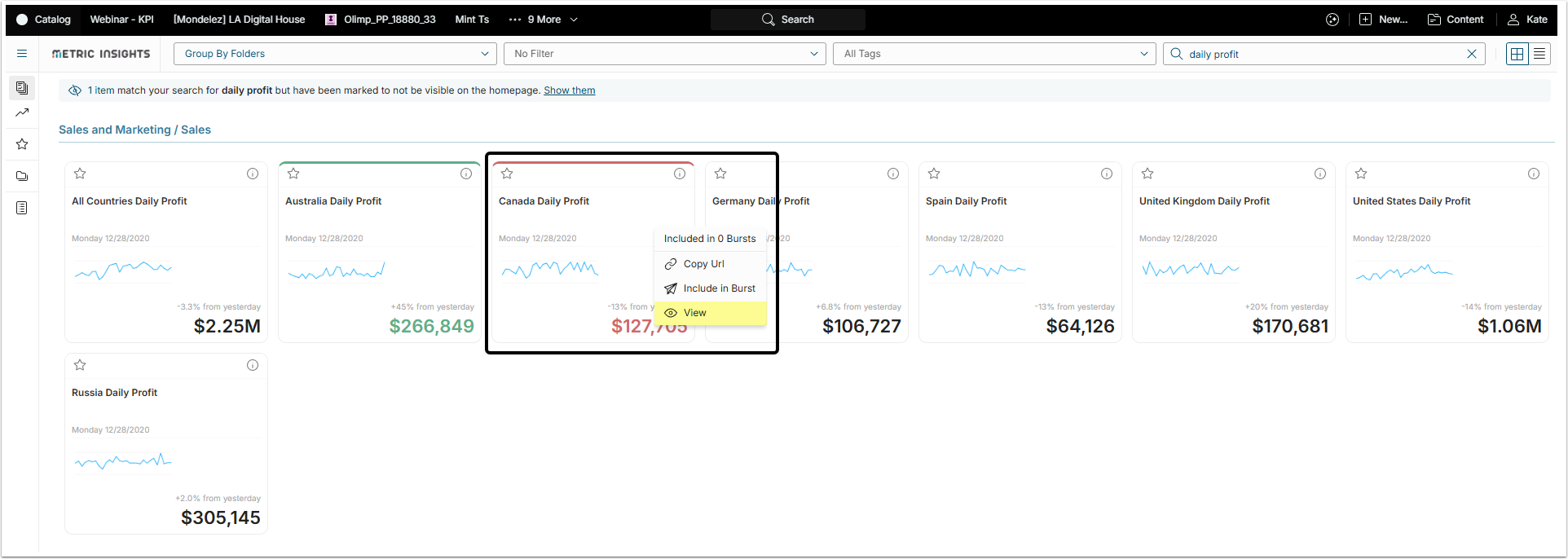The width and height of the screenshot is (1568, 559).
Task: Open the hamburger menu in the sidebar
Action: pyautogui.click(x=22, y=54)
